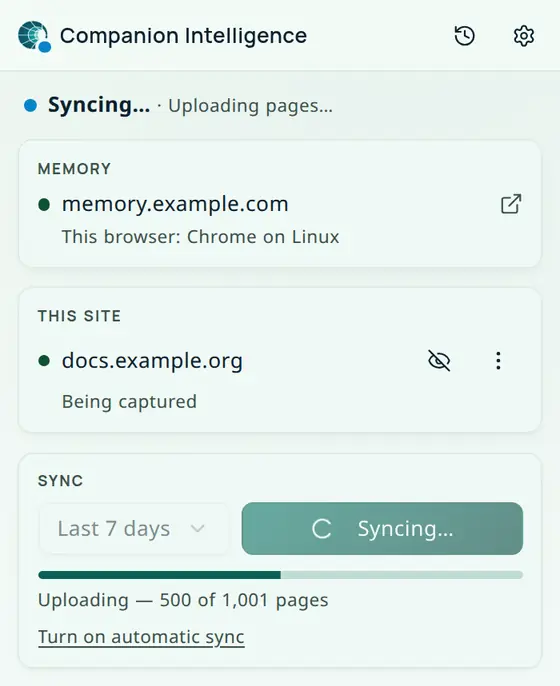The image size is (560, 686).
Task: Click the Syncing... button
Action: pyautogui.click(x=382, y=528)
